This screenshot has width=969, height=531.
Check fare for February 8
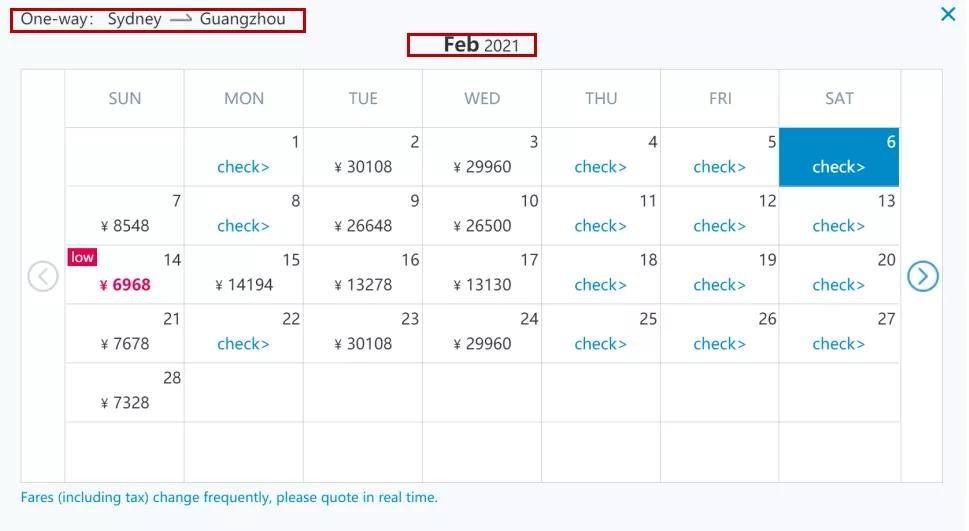(x=243, y=226)
